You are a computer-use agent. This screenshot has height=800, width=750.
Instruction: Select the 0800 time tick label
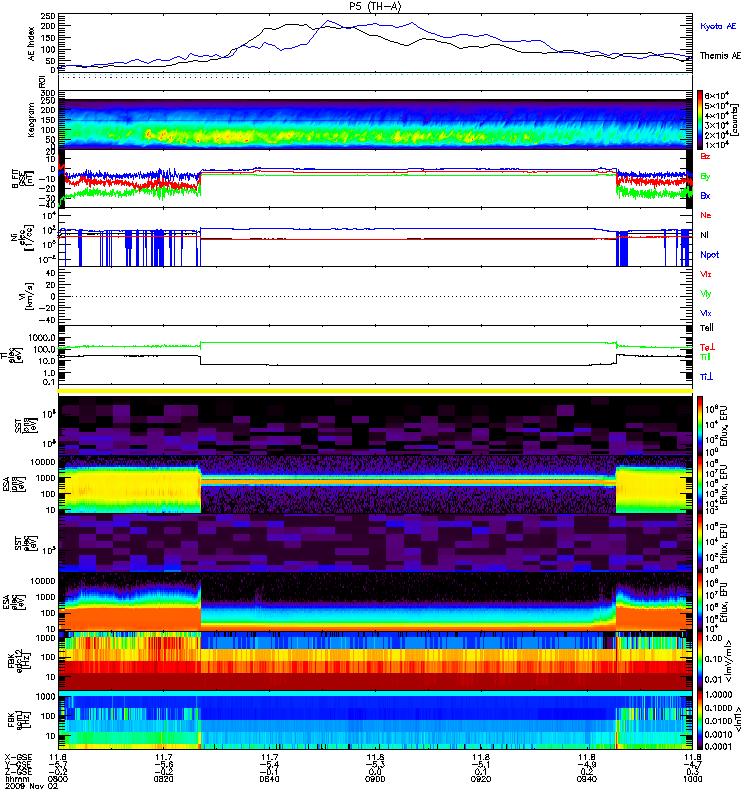click(x=58, y=779)
